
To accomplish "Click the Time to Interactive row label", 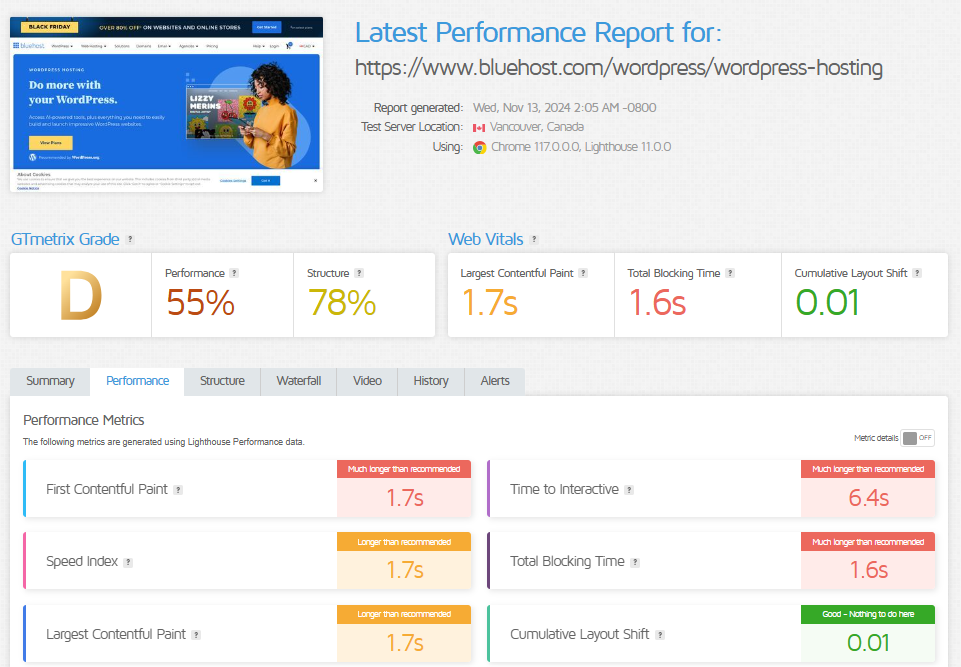I will tap(564, 489).
